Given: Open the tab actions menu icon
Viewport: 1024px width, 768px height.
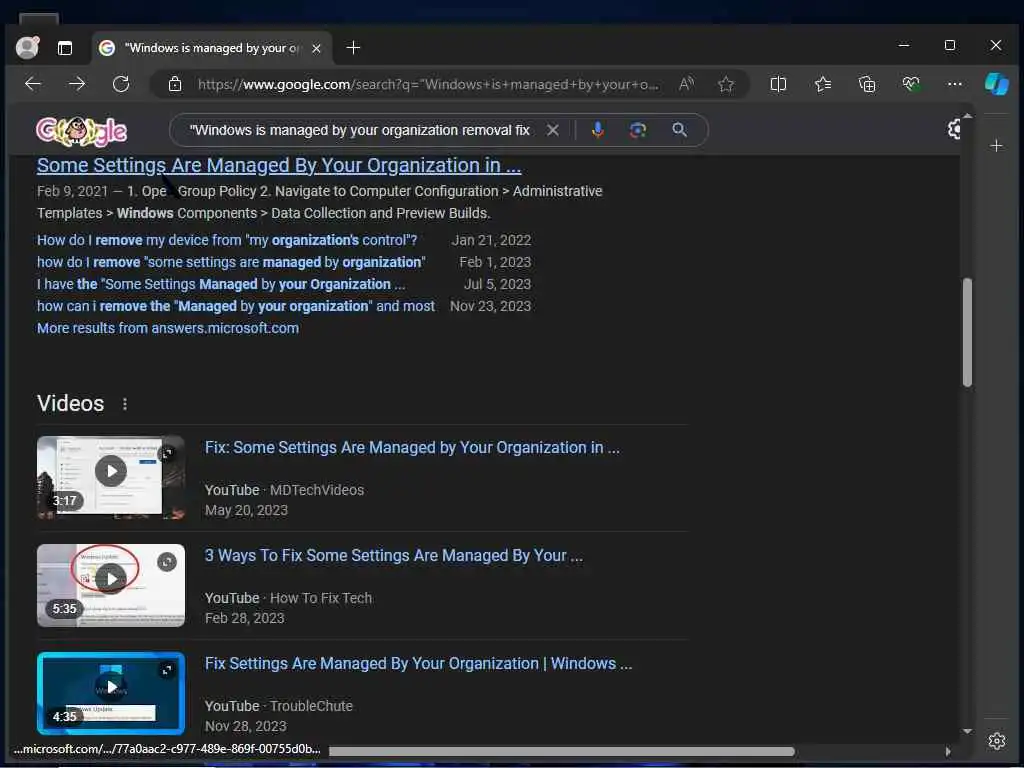Looking at the screenshot, I should click(x=65, y=48).
